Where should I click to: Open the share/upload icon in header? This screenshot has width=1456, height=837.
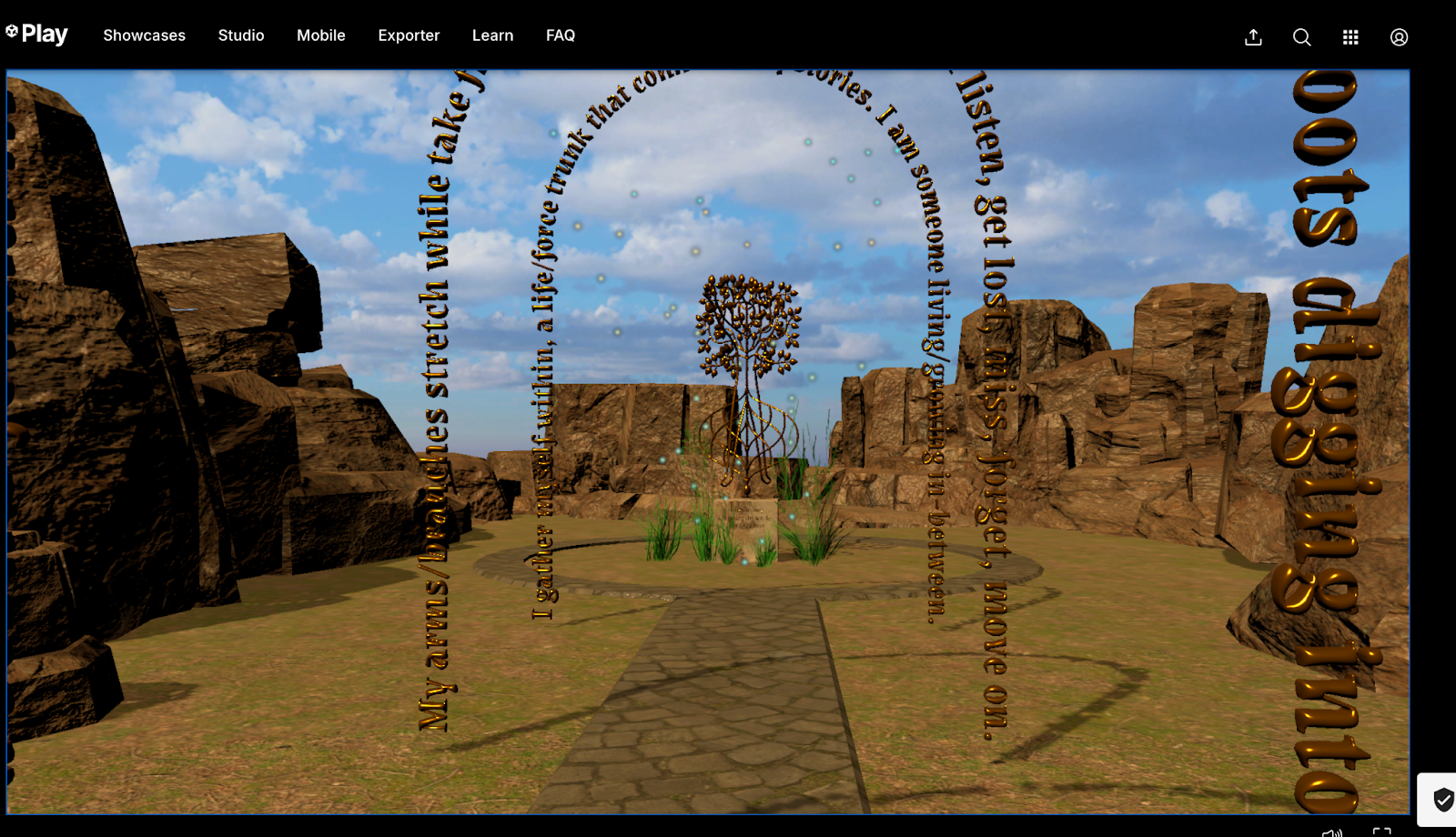tap(1253, 37)
